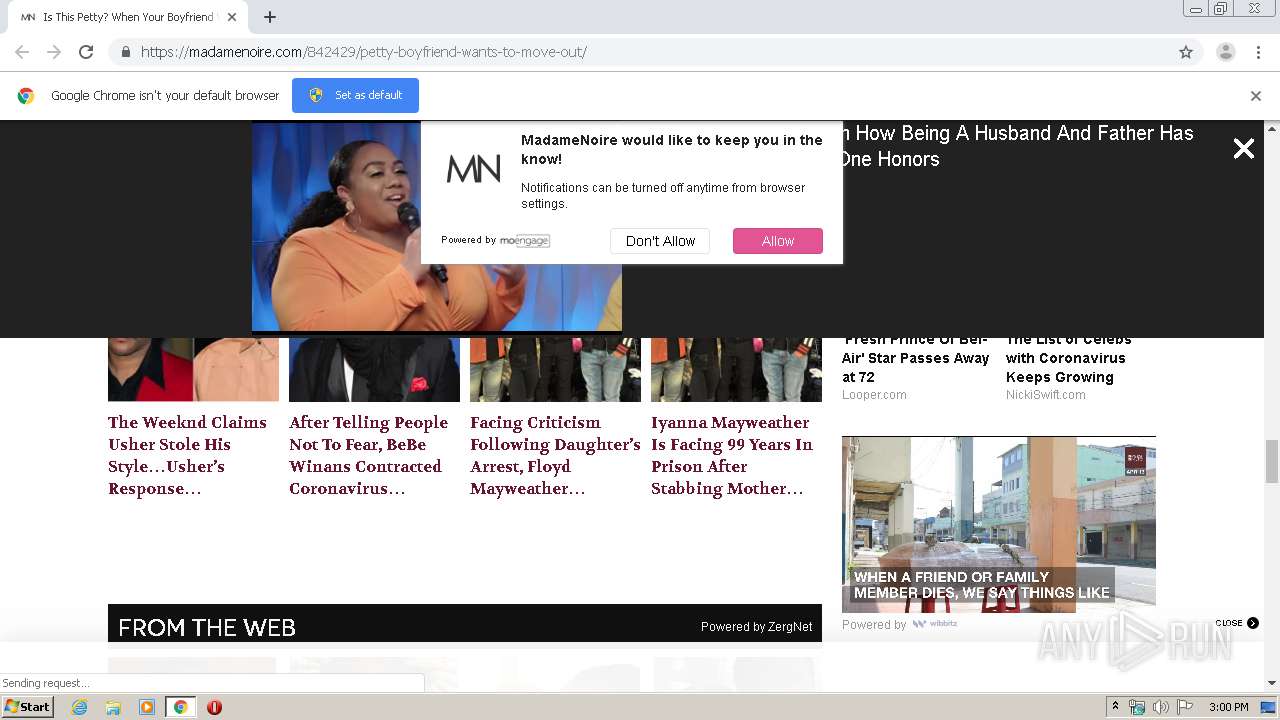Open a new browser tab
The image size is (1280, 720).
pos(270,17)
